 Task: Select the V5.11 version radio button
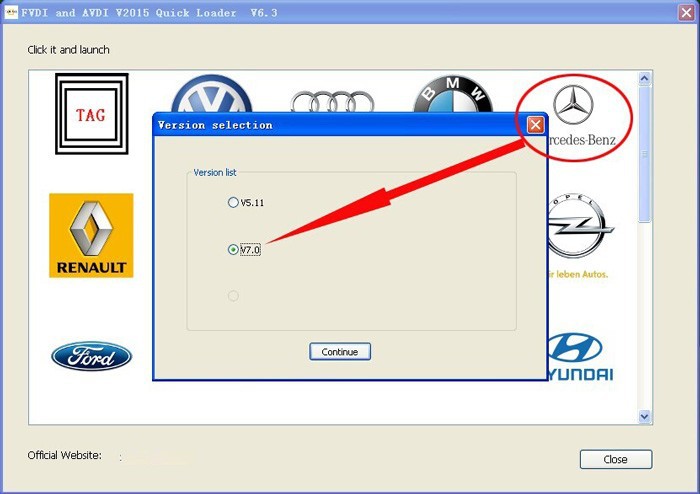click(234, 203)
